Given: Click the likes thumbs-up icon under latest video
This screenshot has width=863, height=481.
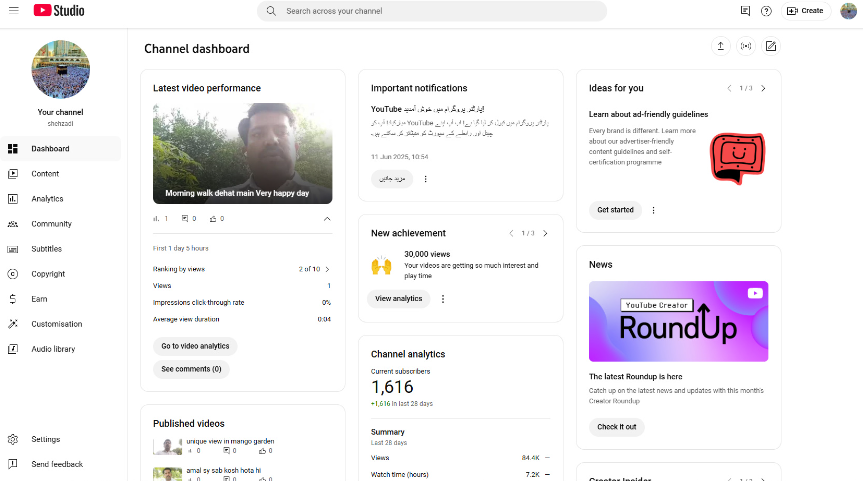Looking at the screenshot, I should pyautogui.click(x=213, y=219).
